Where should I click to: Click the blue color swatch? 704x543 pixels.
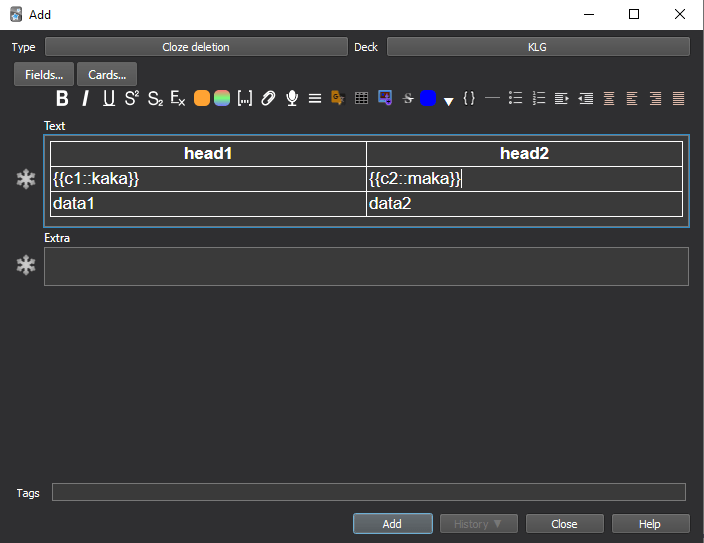428,98
